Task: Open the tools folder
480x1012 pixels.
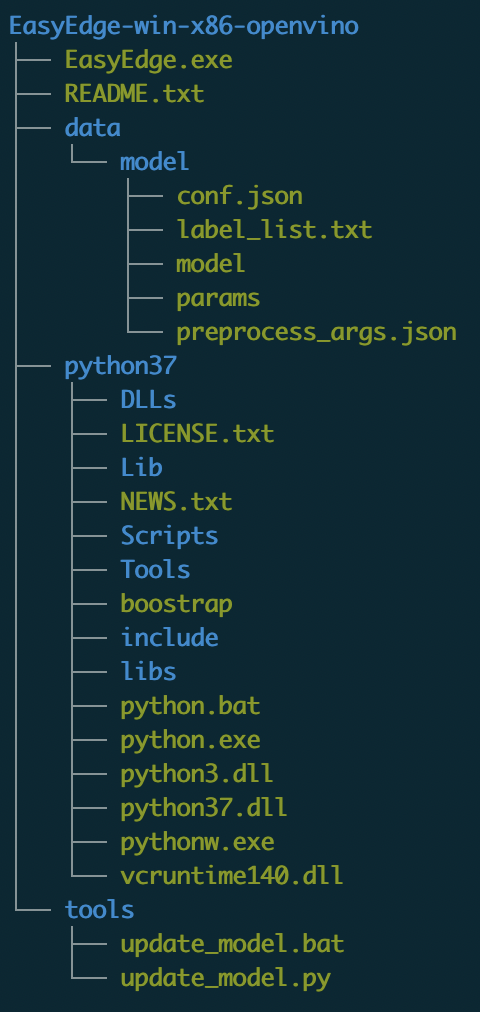Action: point(99,909)
